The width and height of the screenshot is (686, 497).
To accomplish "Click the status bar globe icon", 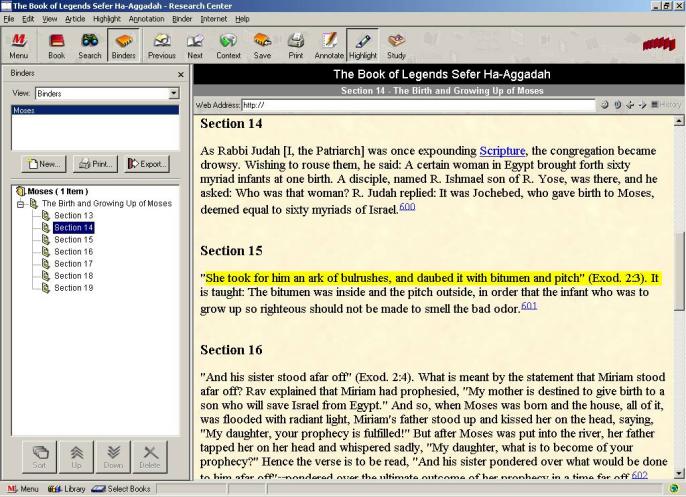I will point(674,489).
